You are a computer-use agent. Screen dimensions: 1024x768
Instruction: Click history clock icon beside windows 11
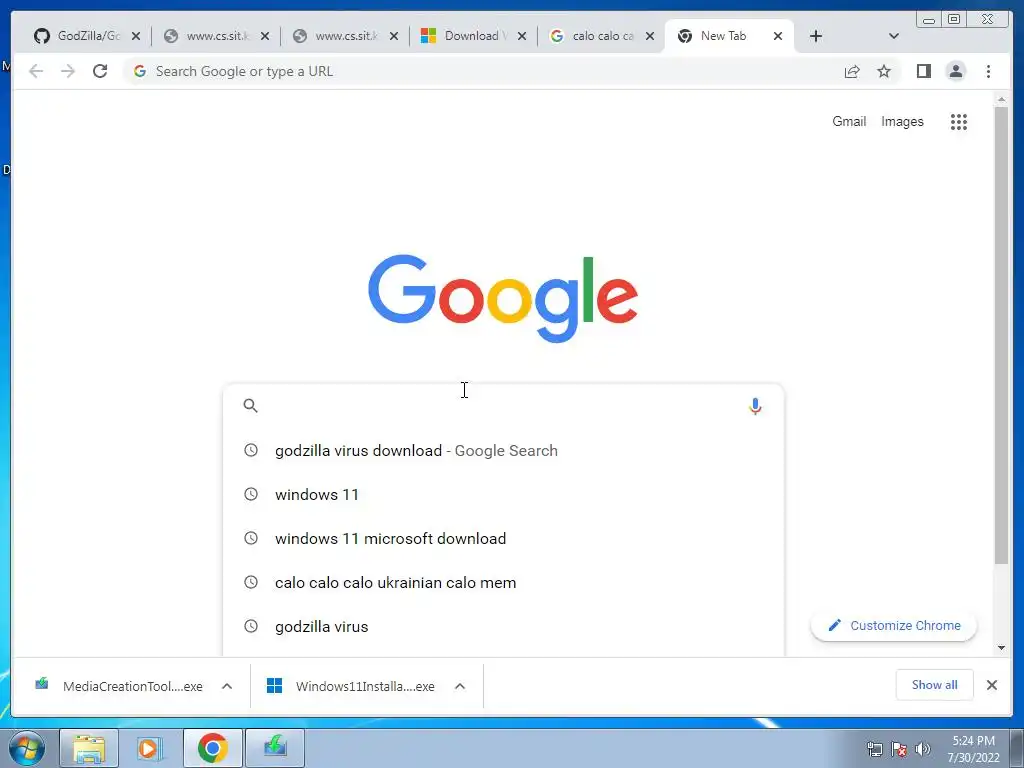click(251, 494)
